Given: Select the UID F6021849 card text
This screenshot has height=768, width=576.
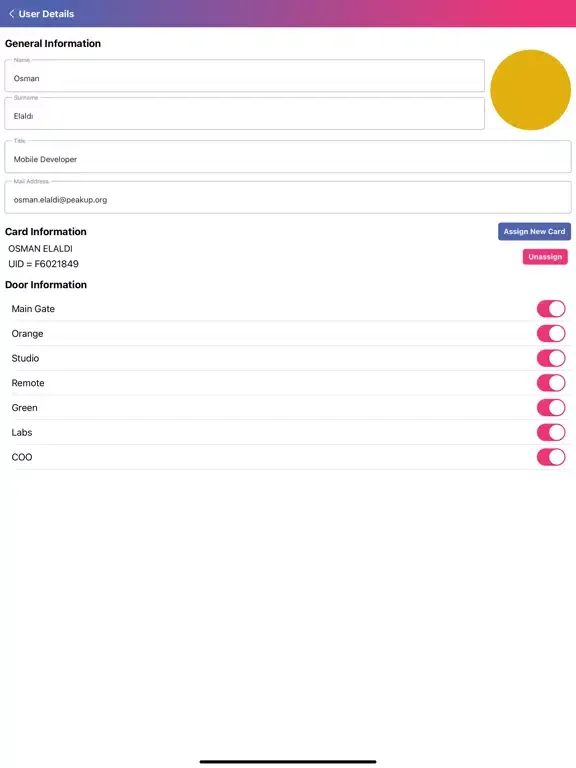Looking at the screenshot, I should 43,264.
